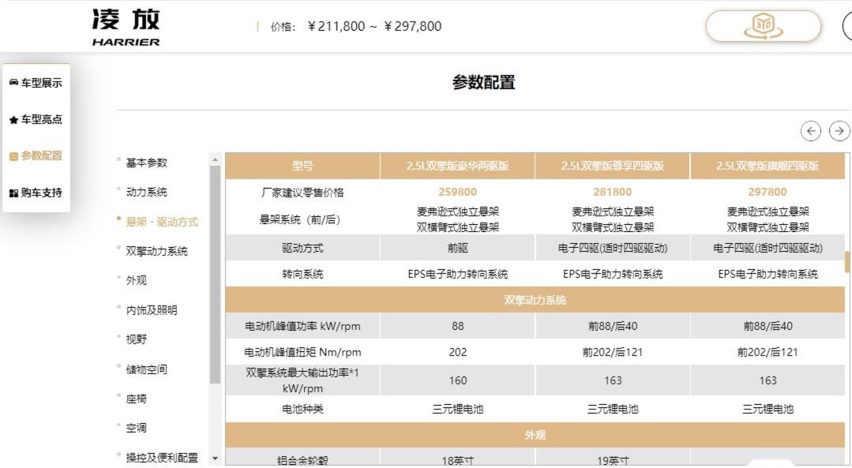Select 参数配置 in the side menu

coord(41,156)
